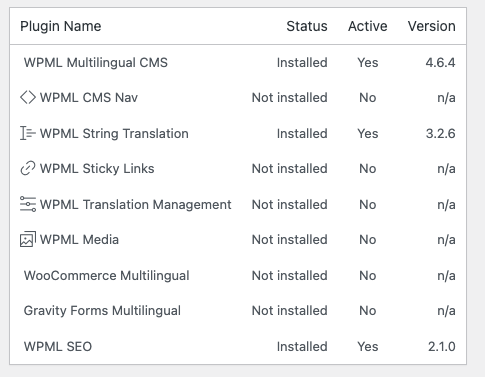Viewport: 485px width, 377px height.
Task: Select the Active column header
Action: point(368,26)
